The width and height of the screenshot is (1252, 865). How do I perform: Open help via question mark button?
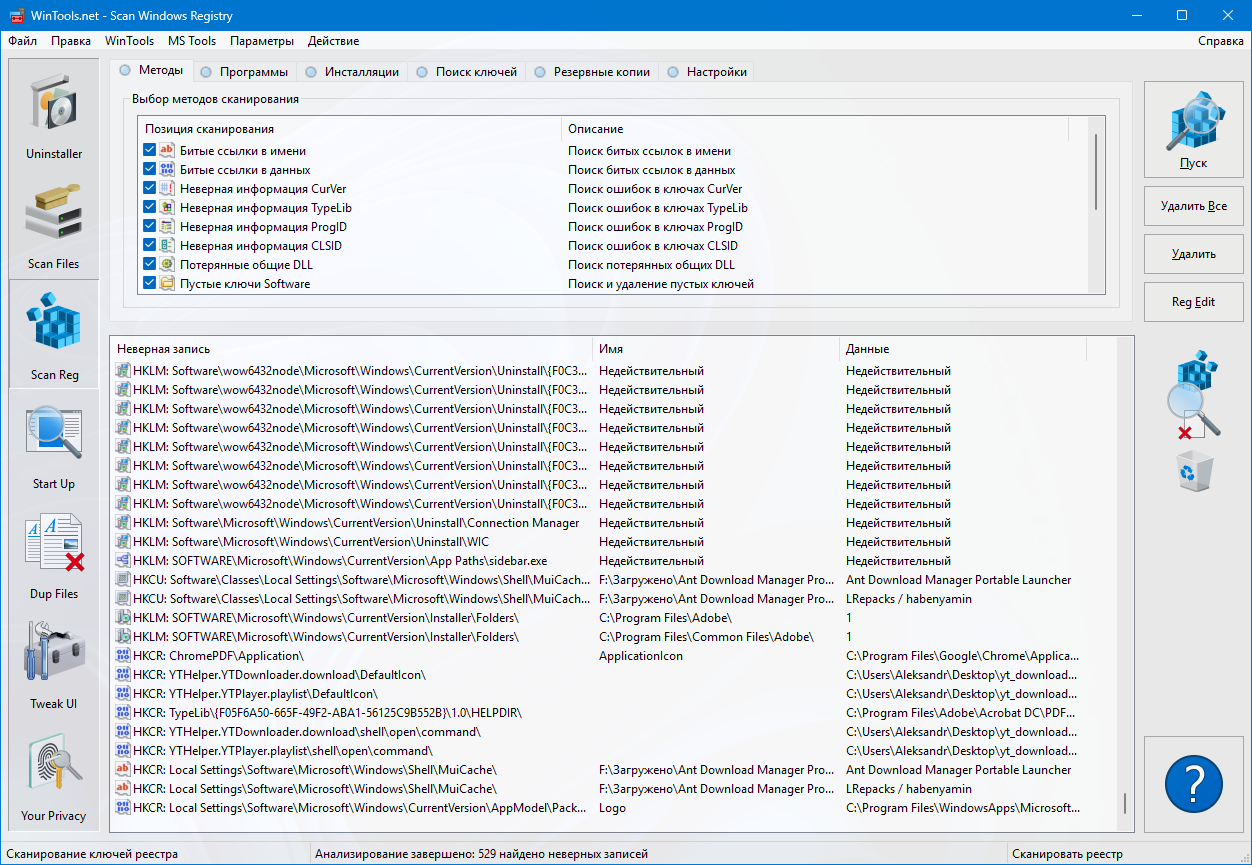1193,784
